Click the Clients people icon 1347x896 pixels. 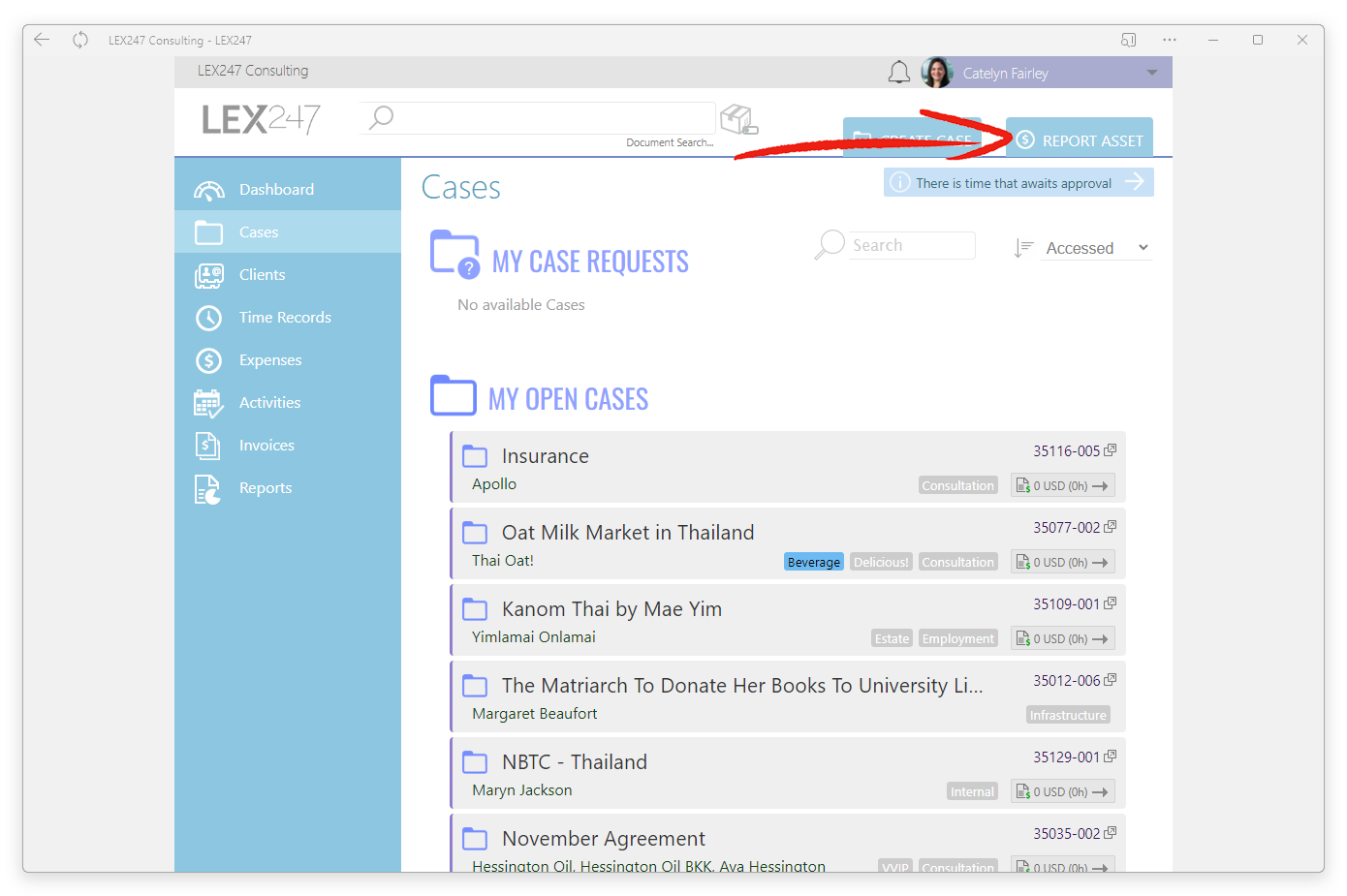[208, 275]
